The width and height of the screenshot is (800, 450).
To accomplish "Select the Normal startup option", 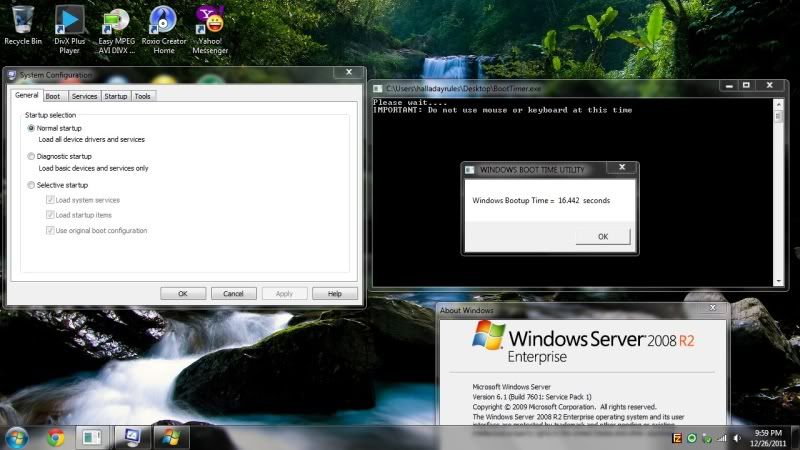I will [x=31, y=128].
